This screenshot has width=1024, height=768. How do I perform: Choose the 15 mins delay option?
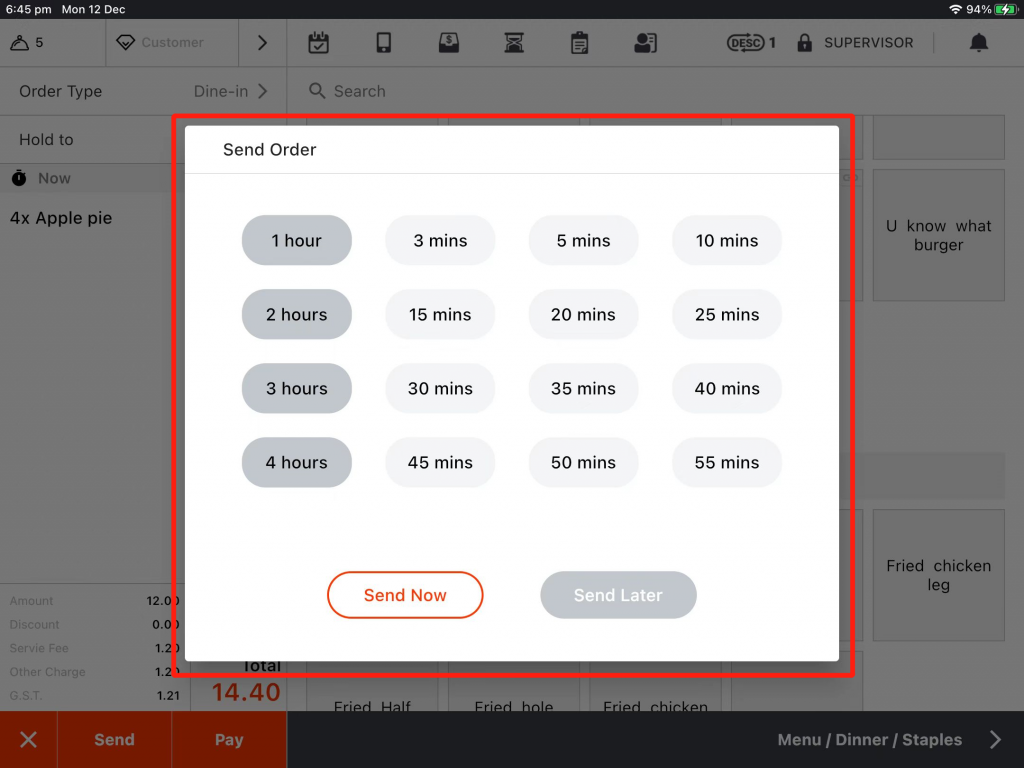[x=440, y=314]
